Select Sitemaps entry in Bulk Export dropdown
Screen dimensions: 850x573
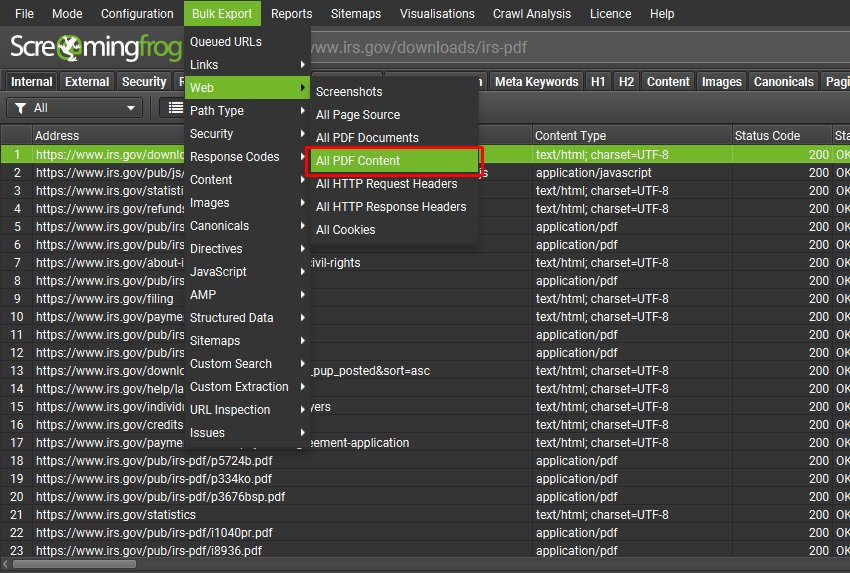[247, 340]
